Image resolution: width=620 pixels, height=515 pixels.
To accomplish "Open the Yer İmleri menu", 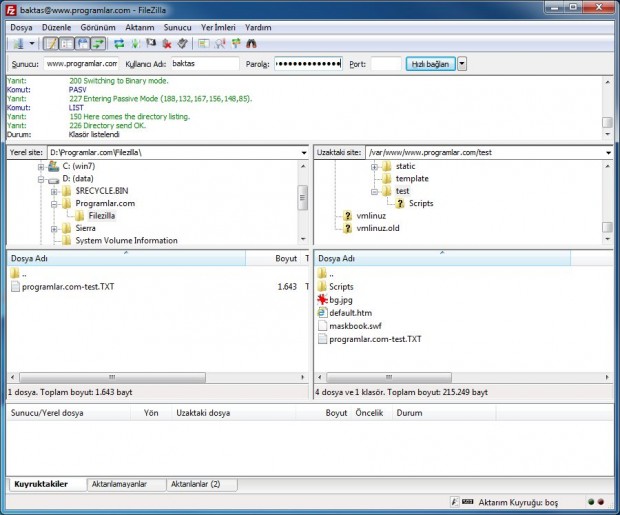I will [218, 27].
